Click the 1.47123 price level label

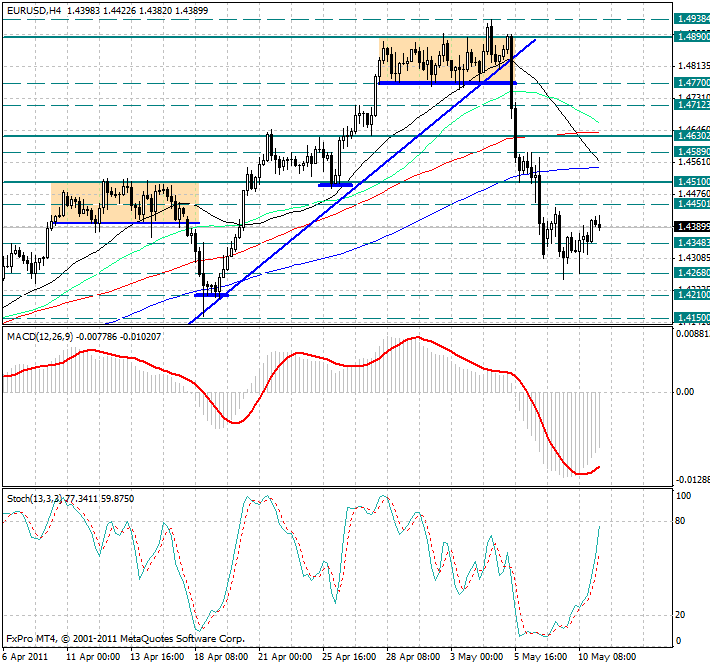[x=692, y=105]
